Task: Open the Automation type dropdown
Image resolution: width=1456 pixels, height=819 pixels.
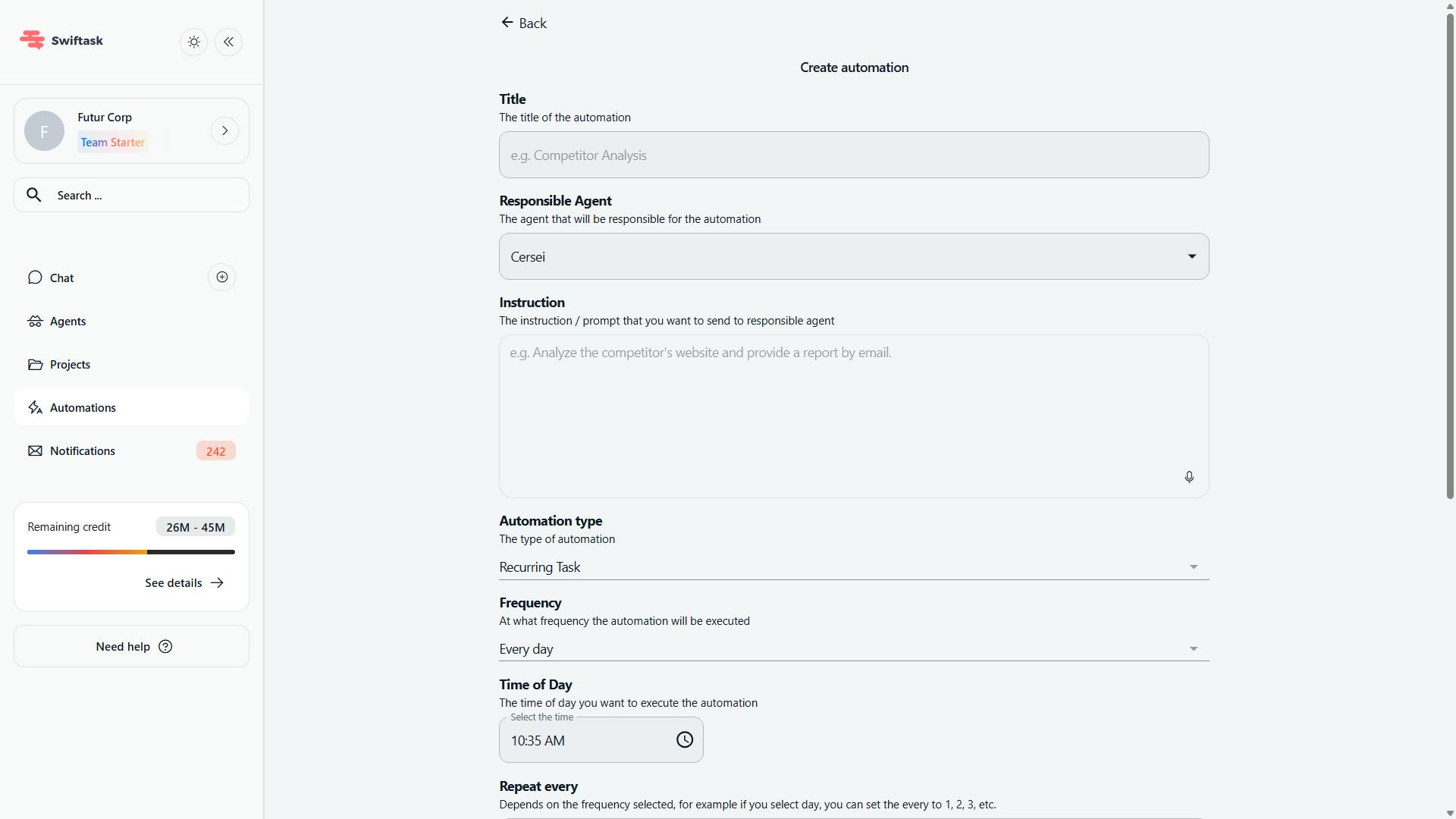Action: click(853, 567)
